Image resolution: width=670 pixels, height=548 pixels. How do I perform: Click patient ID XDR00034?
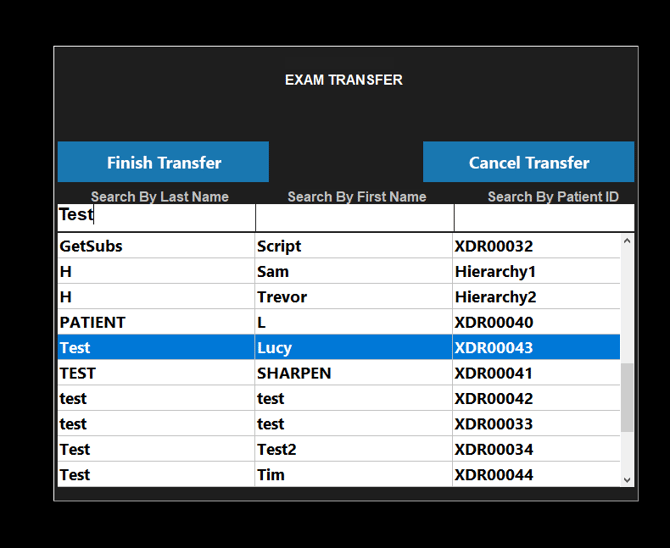click(536, 449)
